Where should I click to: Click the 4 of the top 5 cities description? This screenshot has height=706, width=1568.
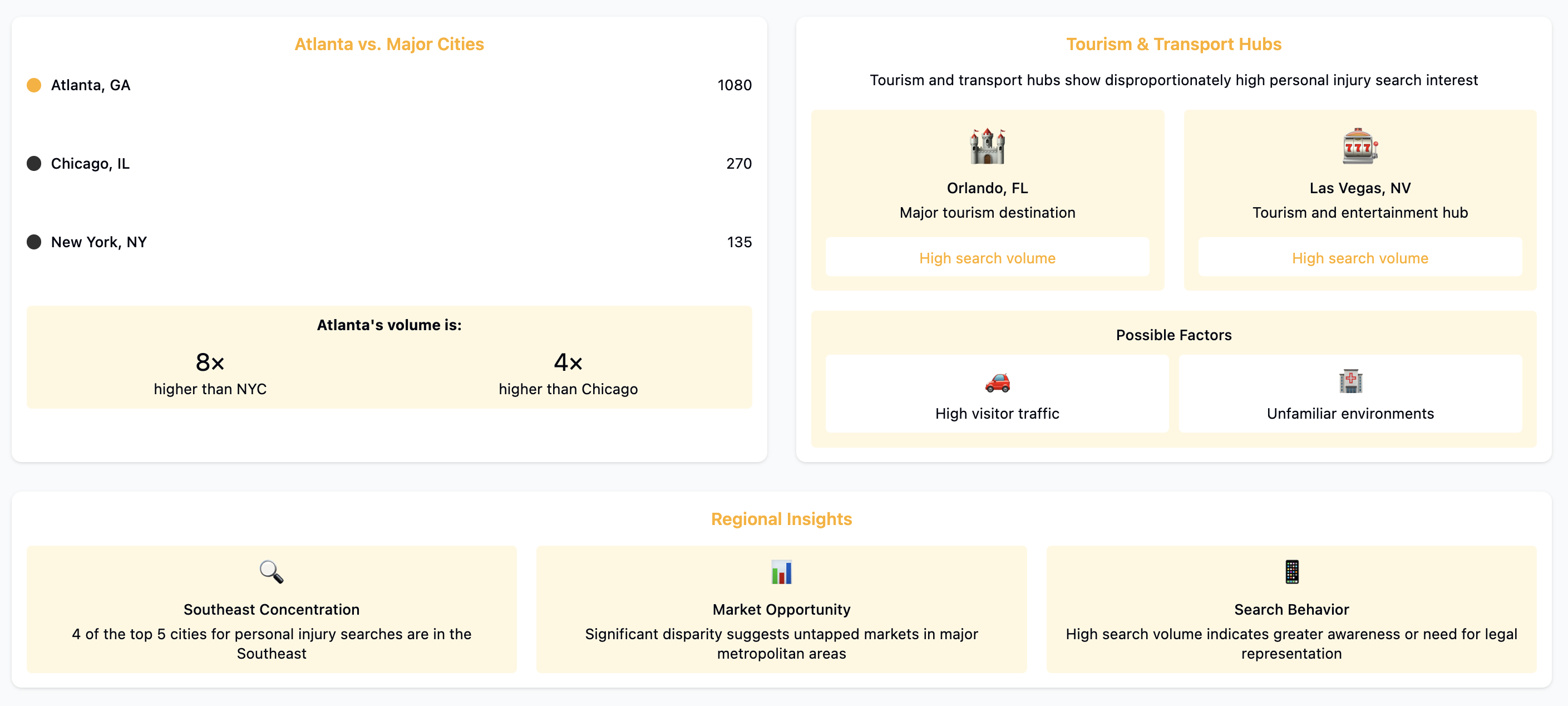[272, 644]
